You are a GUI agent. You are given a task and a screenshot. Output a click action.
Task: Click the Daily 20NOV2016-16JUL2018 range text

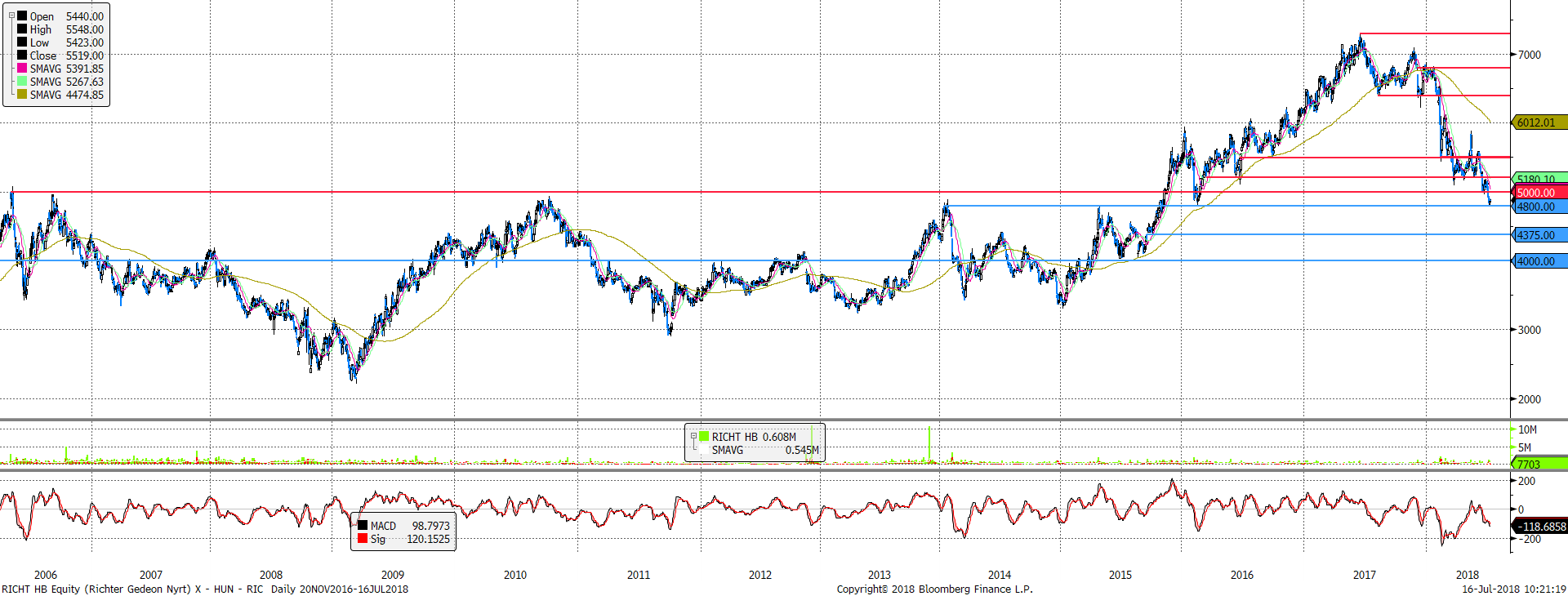click(340, 589)
